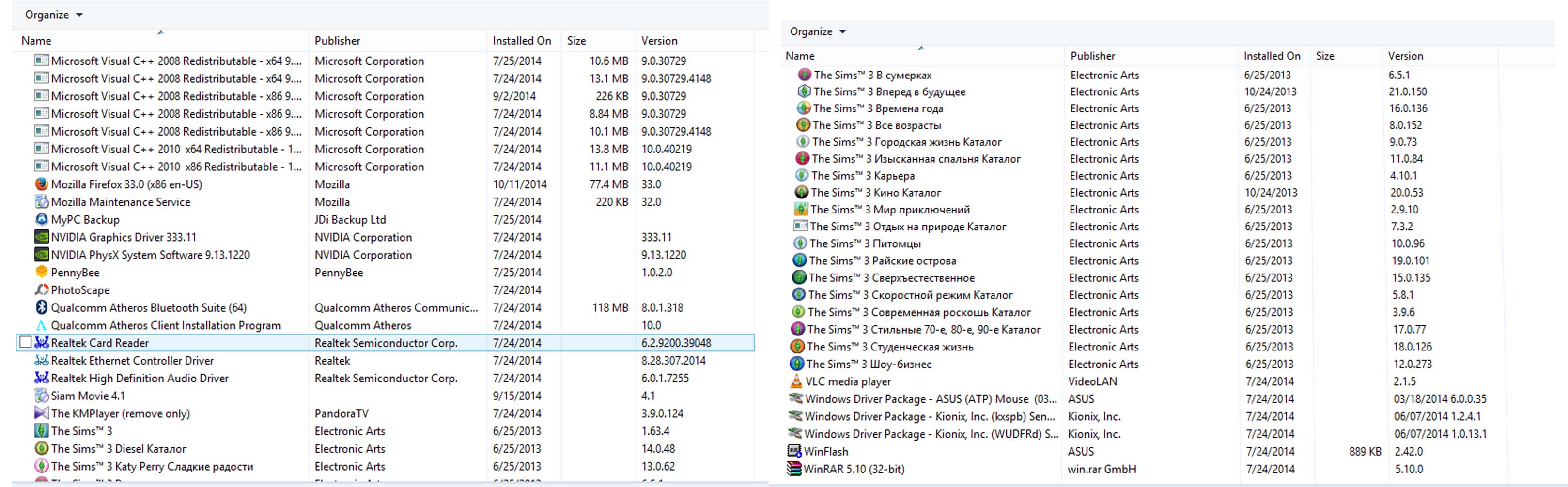Image resolution: width=1568 pixels, height=487 pixels.
Task: Click The Sims 3 Питомцы icon
Action: pyautogui.click(x=800, y=243)
